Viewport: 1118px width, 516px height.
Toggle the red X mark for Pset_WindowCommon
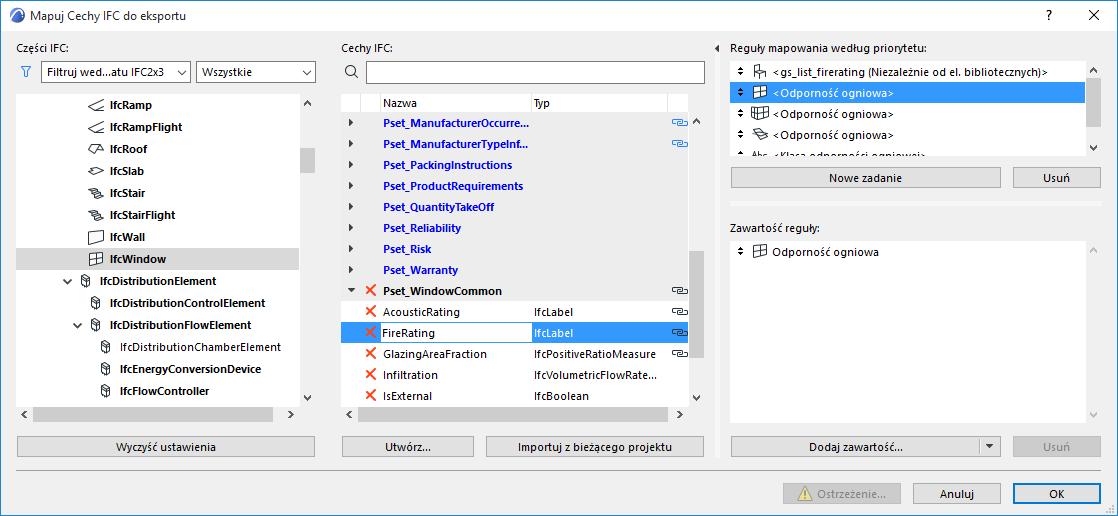(371, 291)
